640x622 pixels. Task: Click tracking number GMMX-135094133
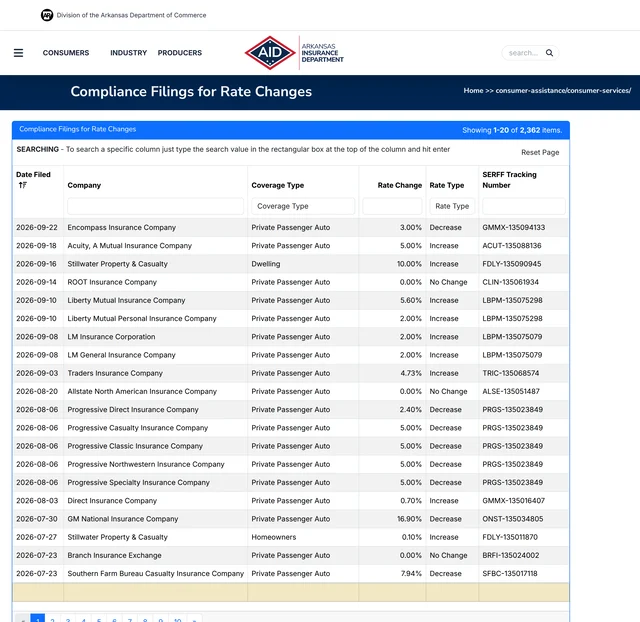(513, 227)
